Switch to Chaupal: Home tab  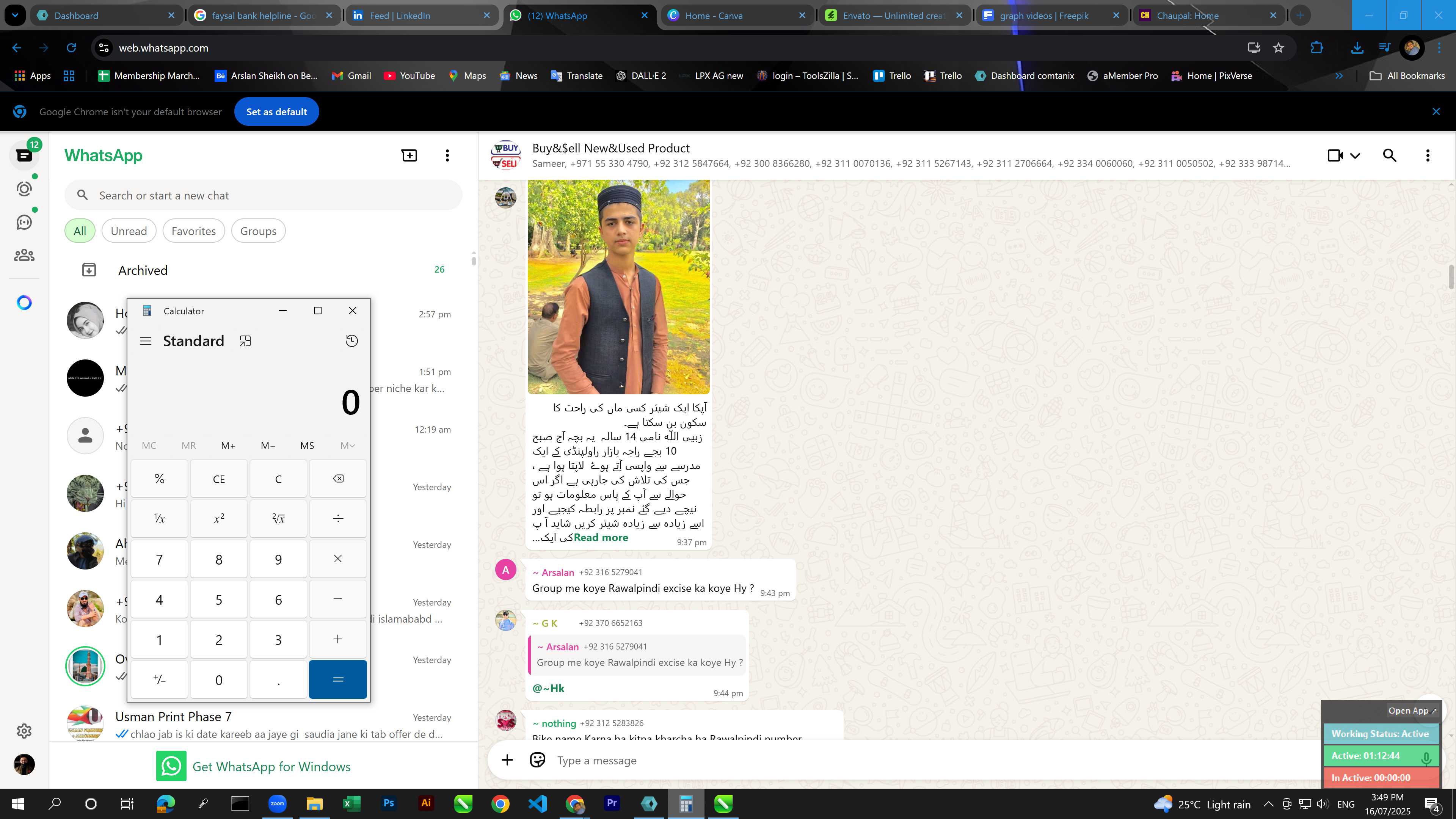tap(1208, 15)
